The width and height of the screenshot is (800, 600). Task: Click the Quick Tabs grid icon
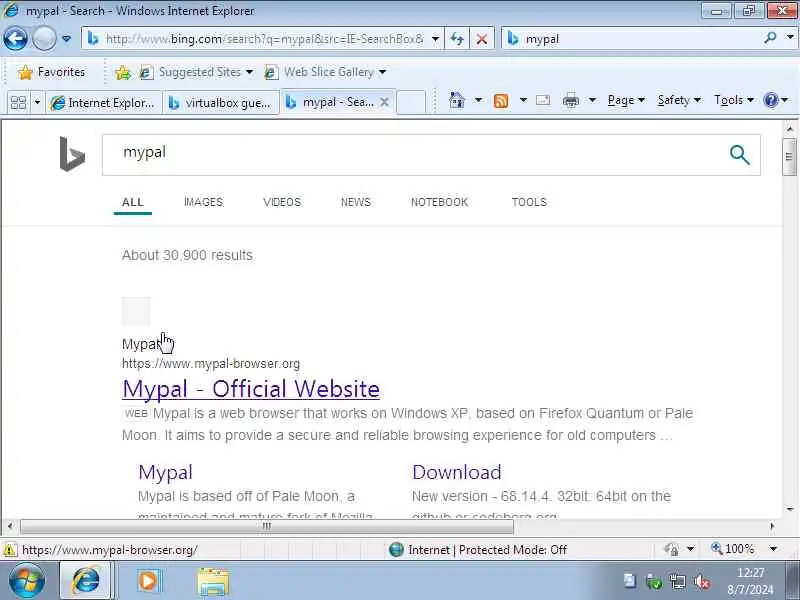[x=18, y=103]
